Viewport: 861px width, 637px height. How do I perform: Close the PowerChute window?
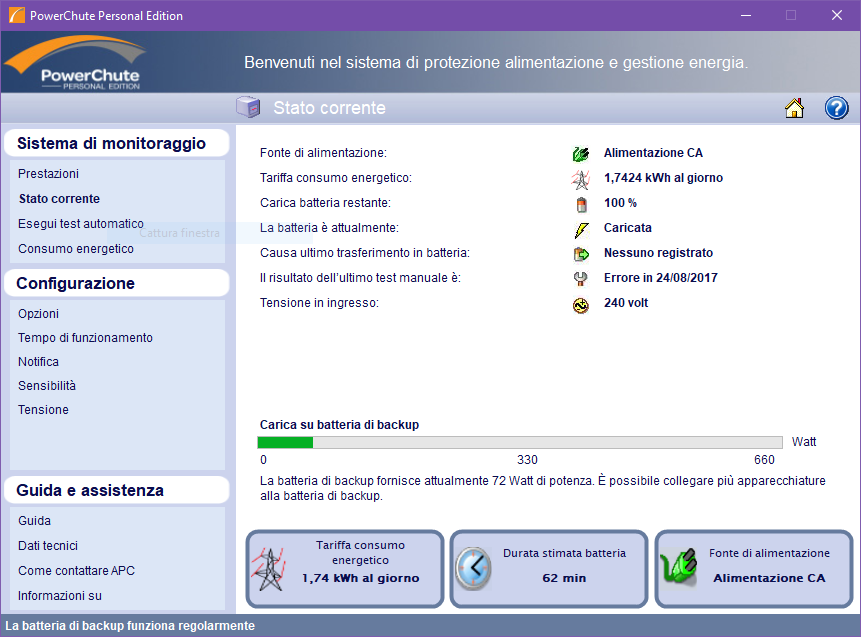[836, 15]
